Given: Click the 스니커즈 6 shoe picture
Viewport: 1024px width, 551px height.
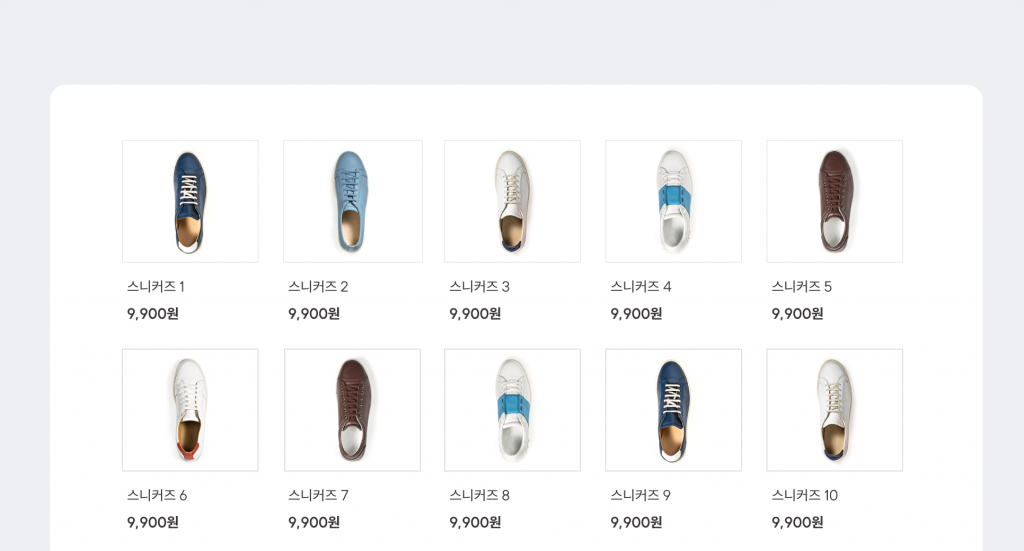Looking at the screenshot, I should 190,410.
